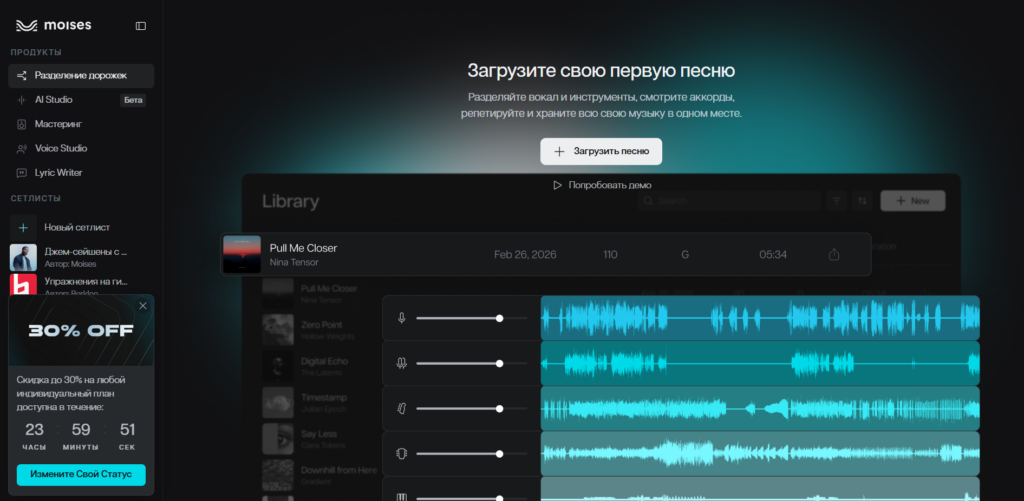Click the Zero Point cover thumbnail

(278, 330)
